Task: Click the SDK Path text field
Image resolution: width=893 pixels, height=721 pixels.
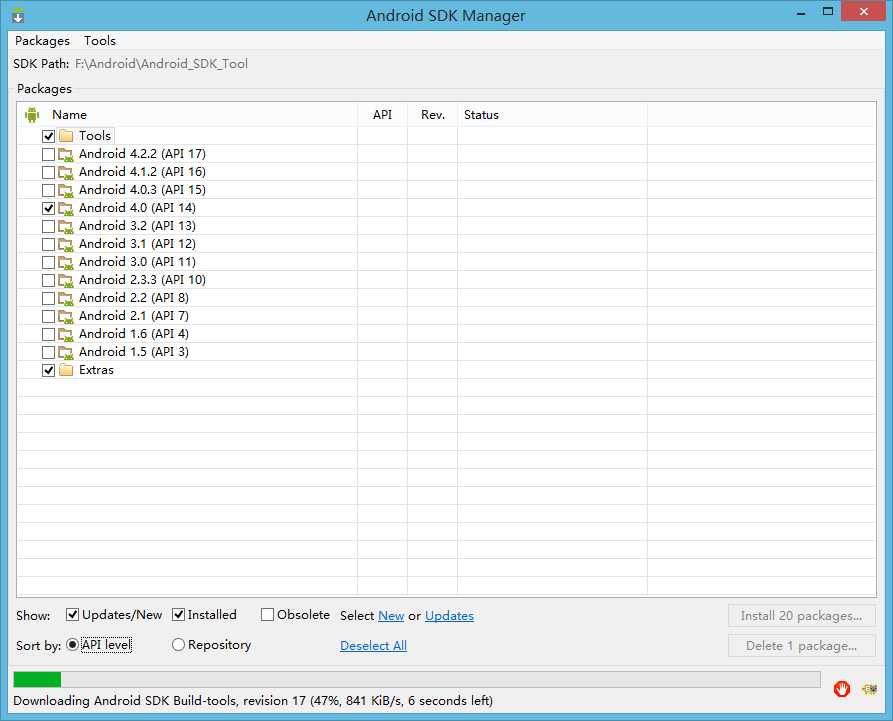Action: tap(161, 64)
